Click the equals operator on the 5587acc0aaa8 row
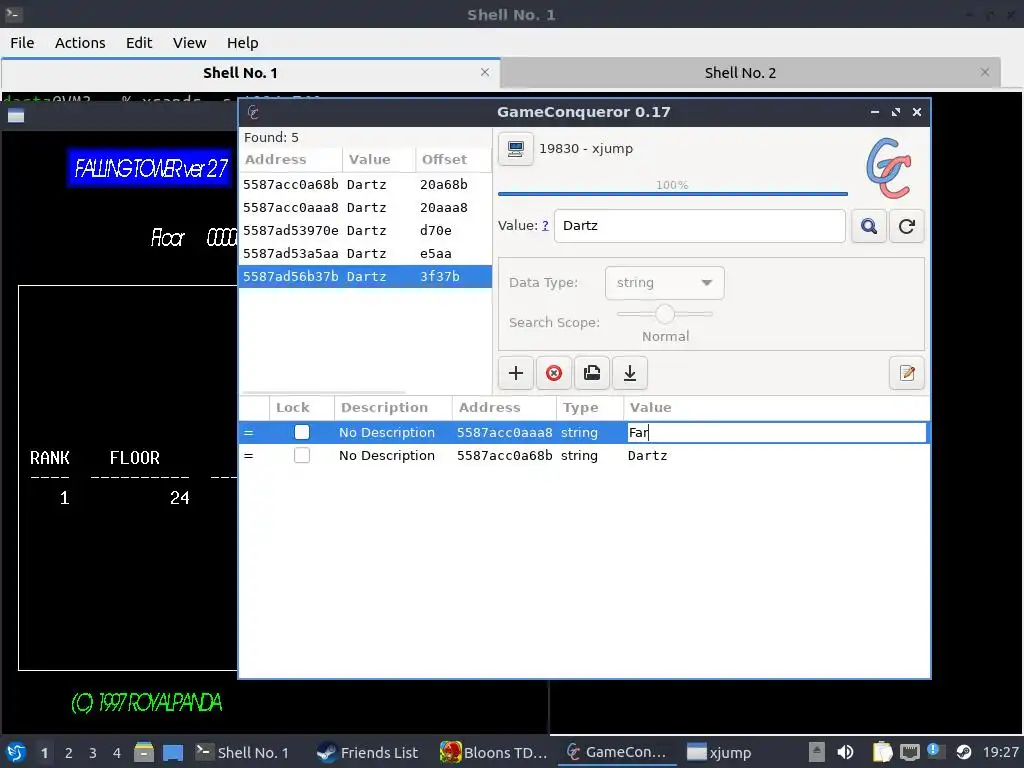Viewport: 1024px width, 768px height. pos(248,432)
